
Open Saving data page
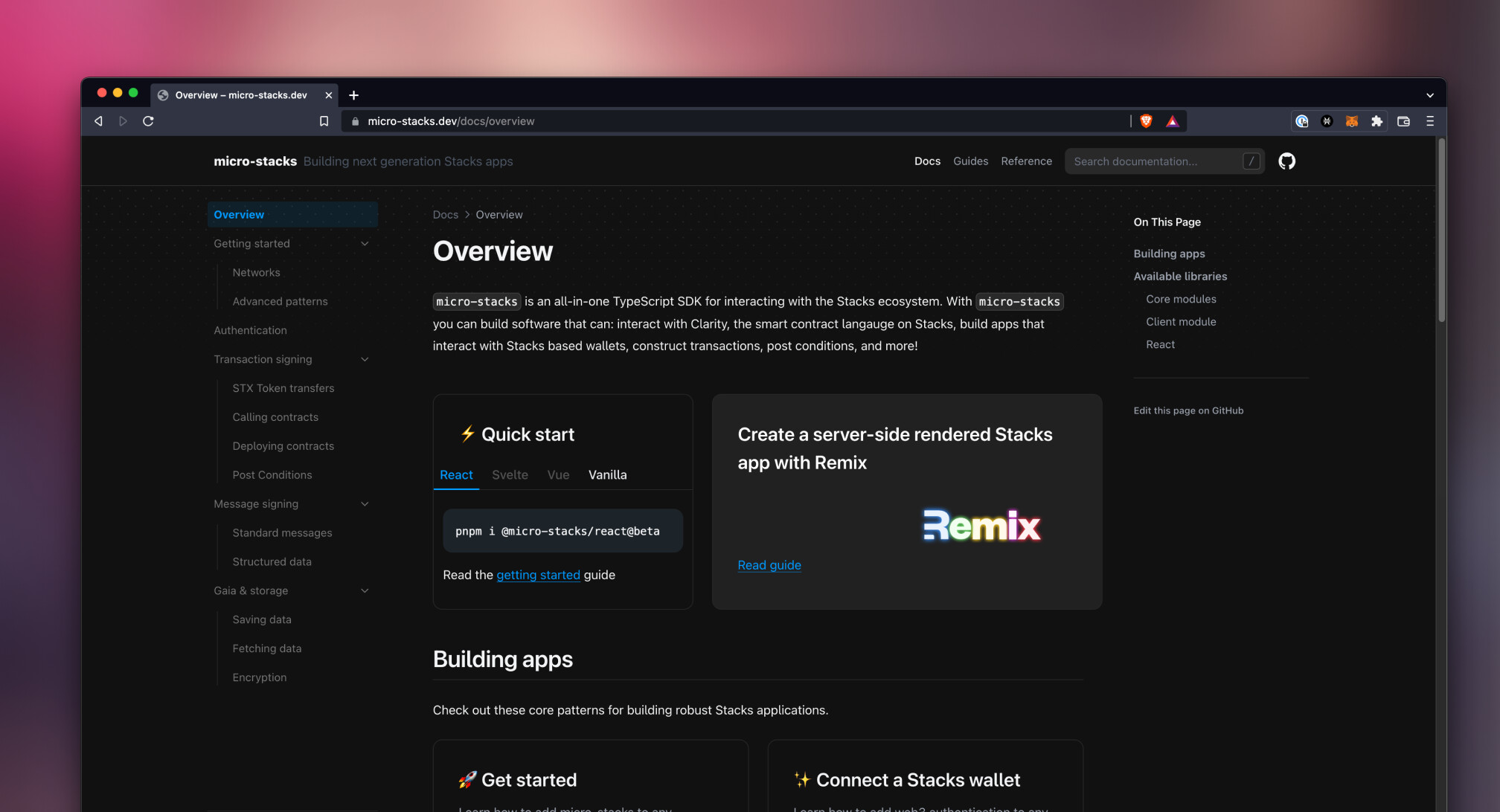pos(262,620)
